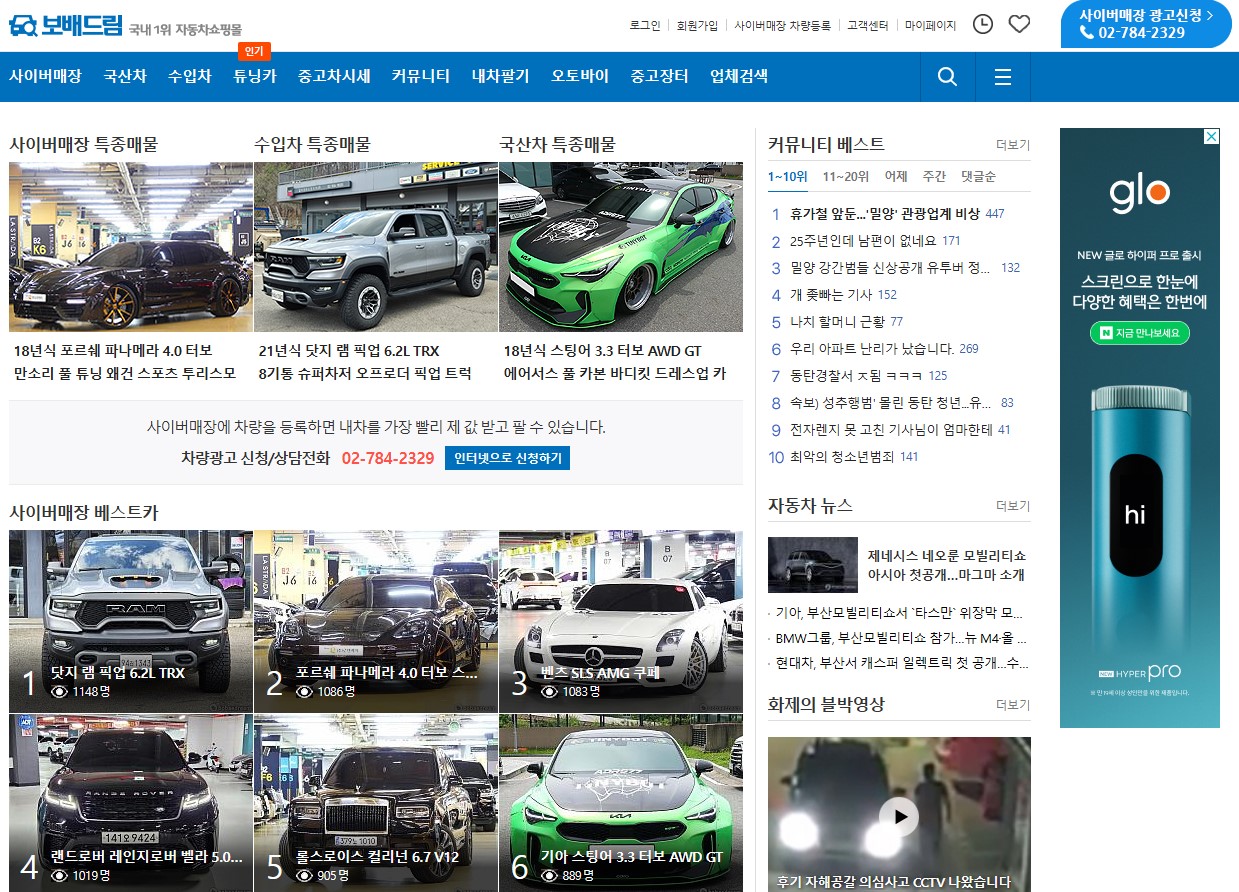Click the 회원가입 link
The height and width of the screenshot is (892, 1239).
697,26
